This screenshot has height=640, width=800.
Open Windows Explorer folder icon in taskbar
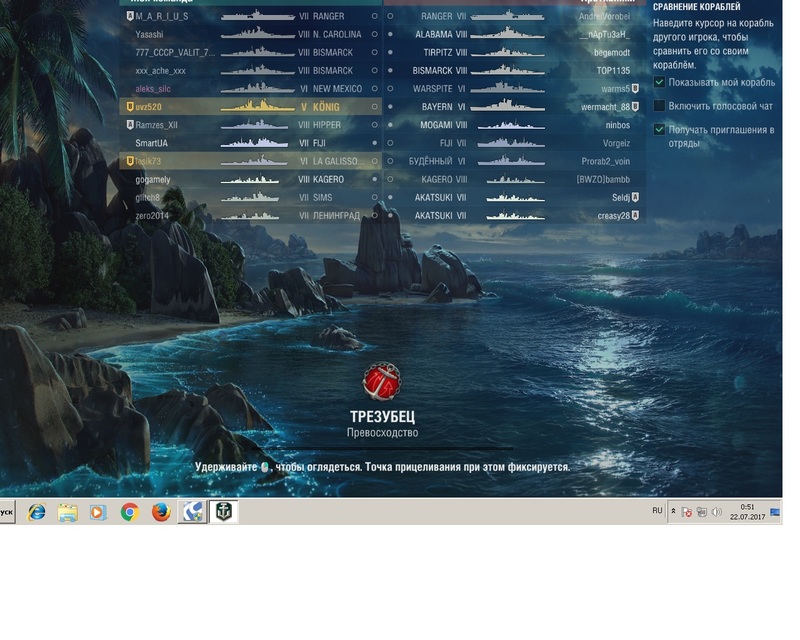(x=68, y=511)
